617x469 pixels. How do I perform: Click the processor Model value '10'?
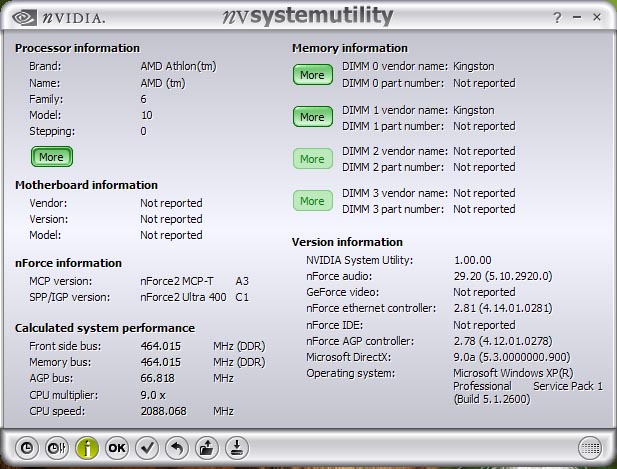[147, 115]
